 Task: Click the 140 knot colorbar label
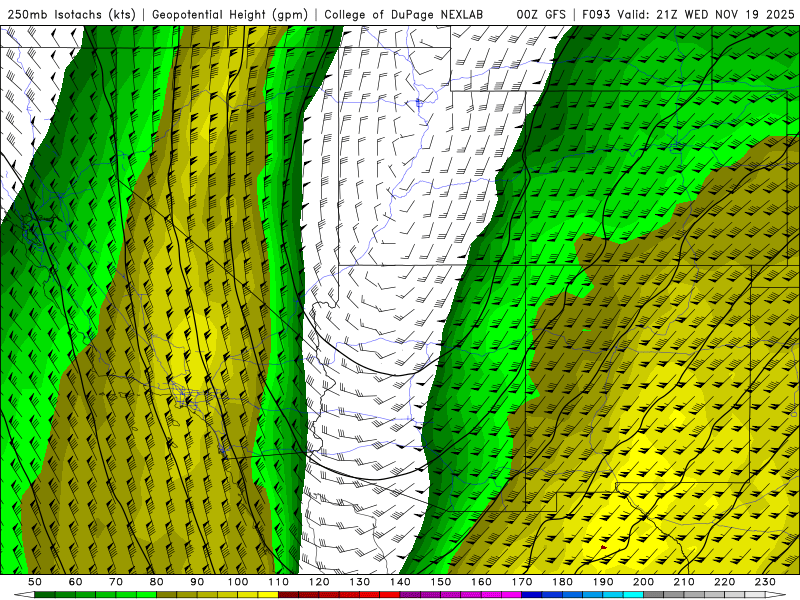pyautogui.click(x=401, y=582)
